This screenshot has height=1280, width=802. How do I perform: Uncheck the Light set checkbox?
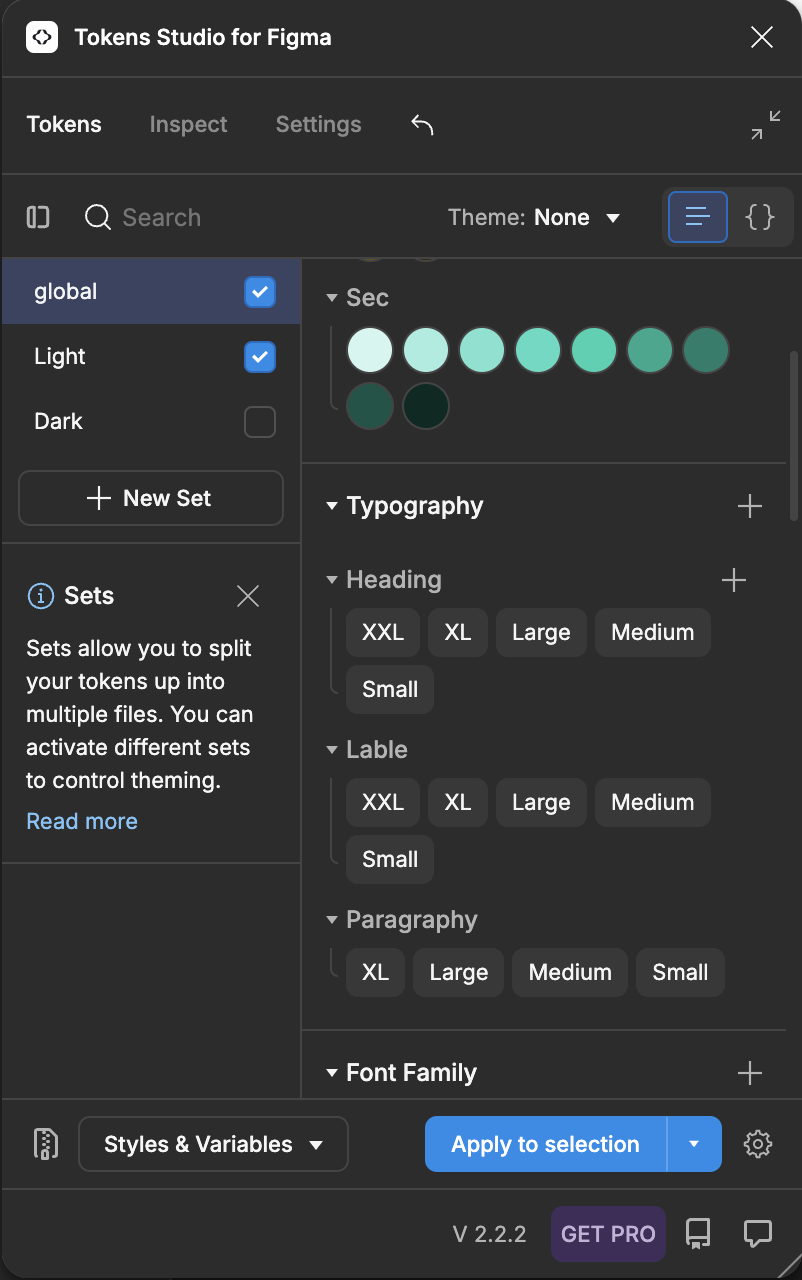coord(260,357)
